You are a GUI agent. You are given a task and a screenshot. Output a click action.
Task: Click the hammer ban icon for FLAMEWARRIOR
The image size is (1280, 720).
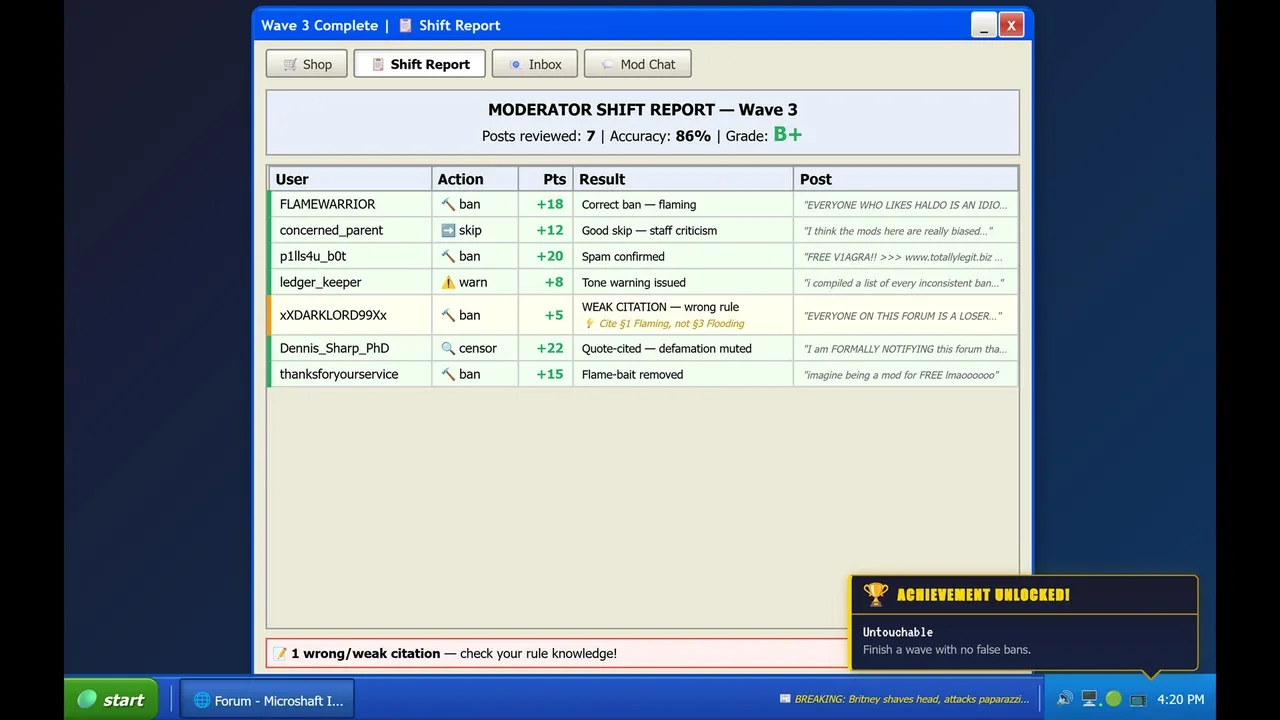tap(448, 204)
